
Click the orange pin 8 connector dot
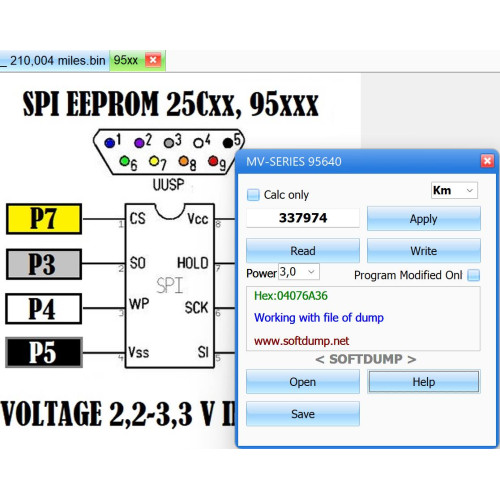(x=184, y=161)
